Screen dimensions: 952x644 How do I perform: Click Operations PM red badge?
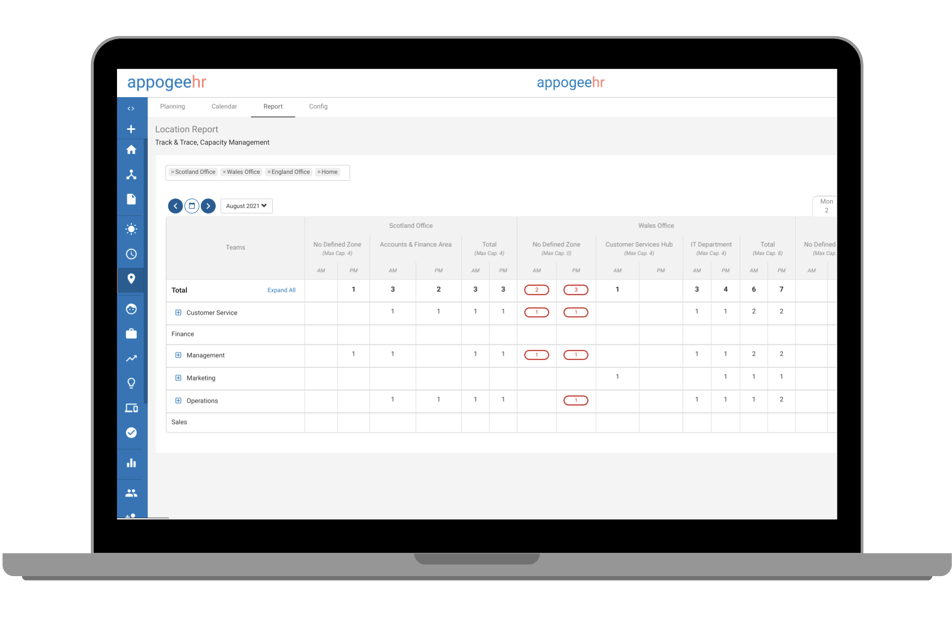click(576, 400)
